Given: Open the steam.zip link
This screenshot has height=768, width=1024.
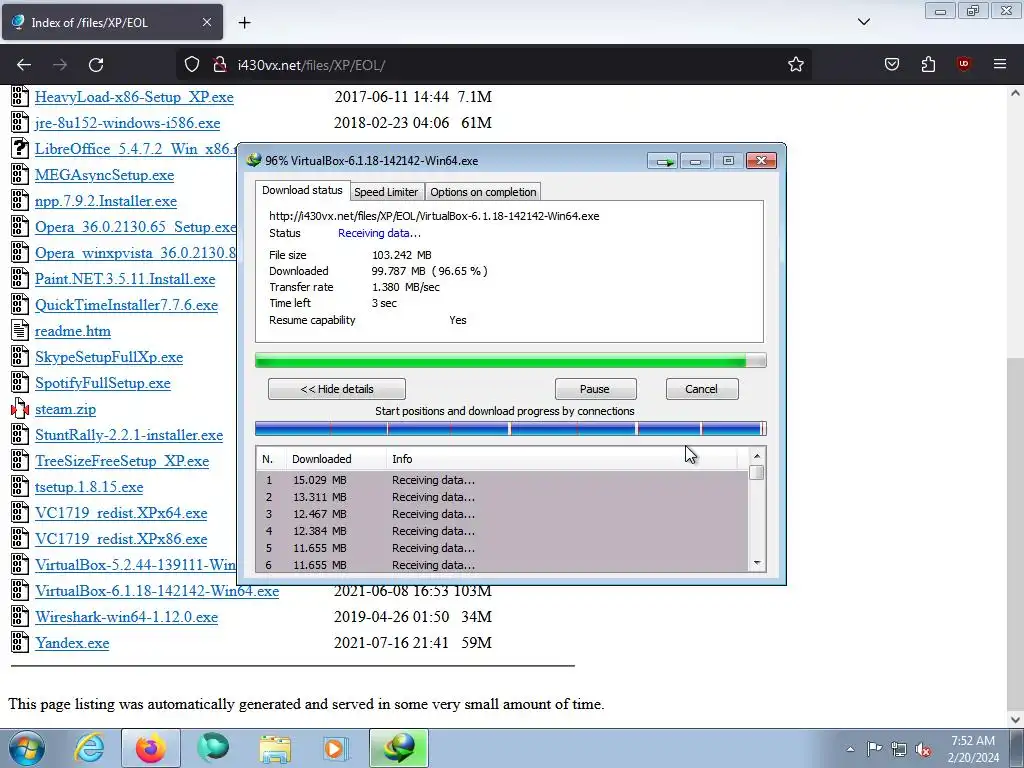Looking at the screenshot, I should click(x=65, y=409).
